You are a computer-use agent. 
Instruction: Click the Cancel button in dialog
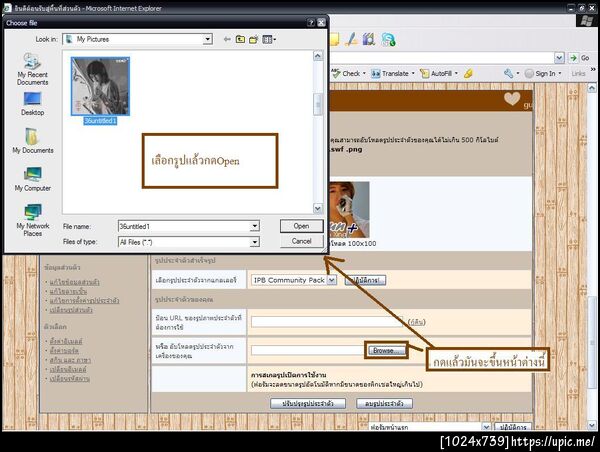tap(302, 241)
